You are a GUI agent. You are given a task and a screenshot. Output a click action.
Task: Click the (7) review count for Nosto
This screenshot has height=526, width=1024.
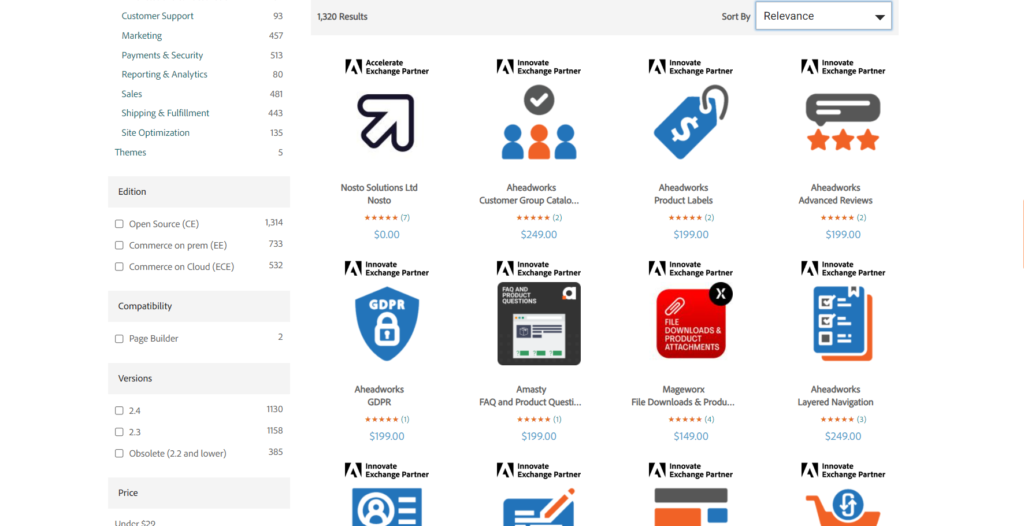coord(405,218)
